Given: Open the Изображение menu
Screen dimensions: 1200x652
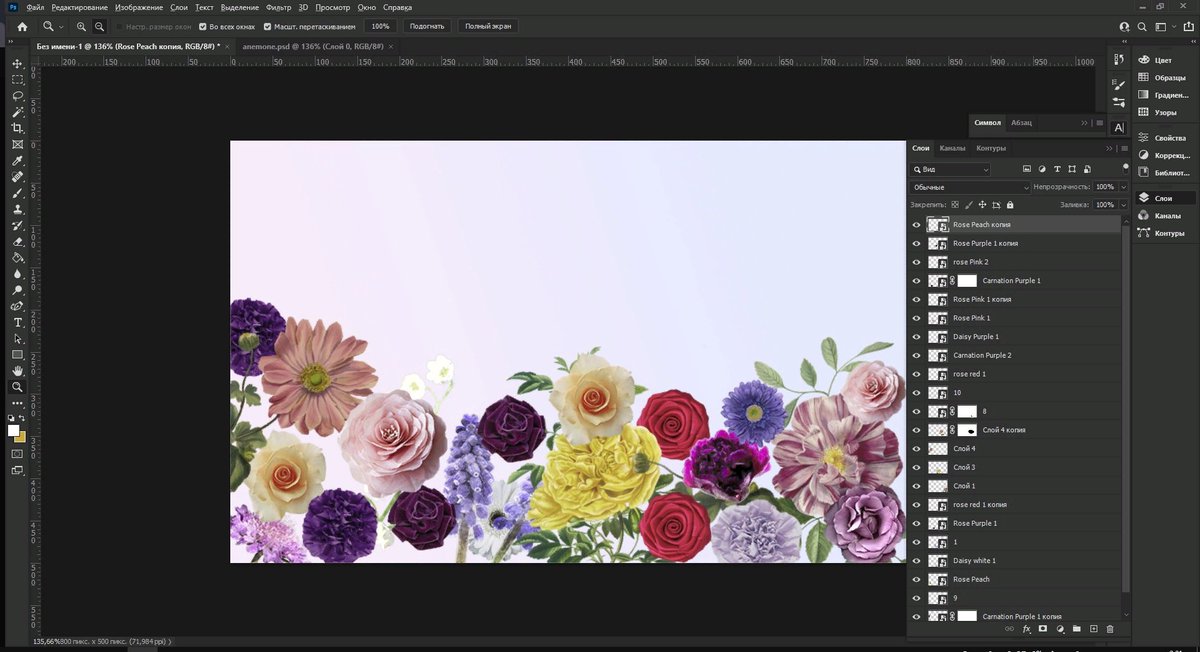Looking at the screenshot, I should (x=140, y=7).
